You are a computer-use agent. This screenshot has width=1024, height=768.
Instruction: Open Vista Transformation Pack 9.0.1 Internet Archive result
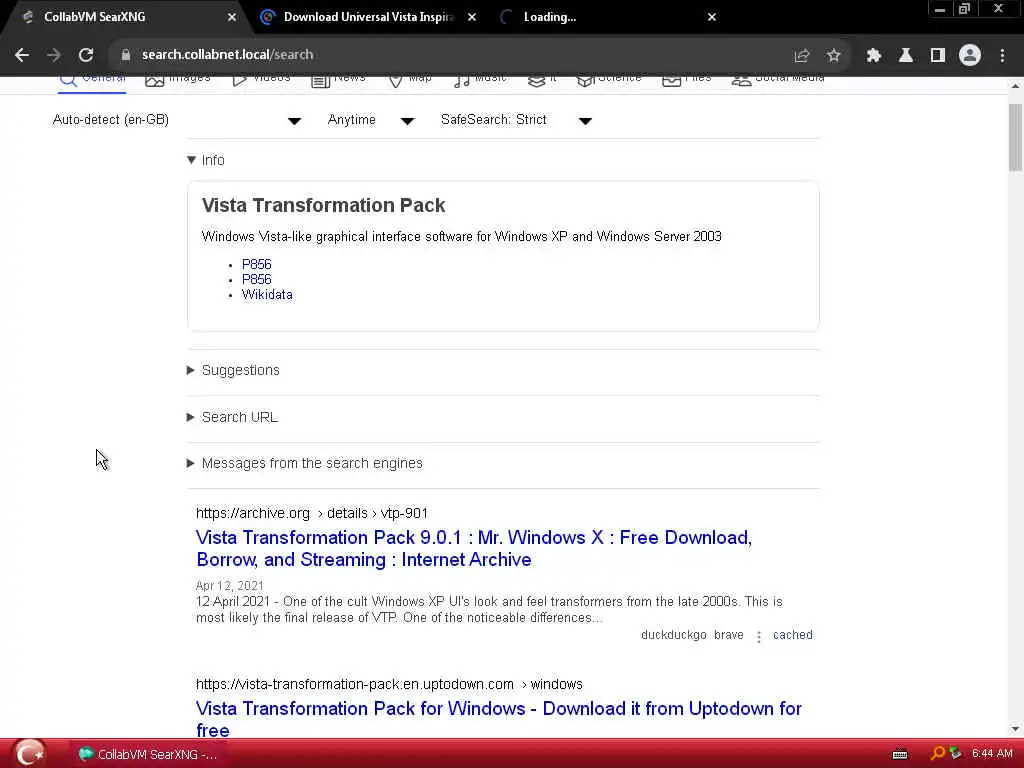pyautogui.click(x=474, y=549)
